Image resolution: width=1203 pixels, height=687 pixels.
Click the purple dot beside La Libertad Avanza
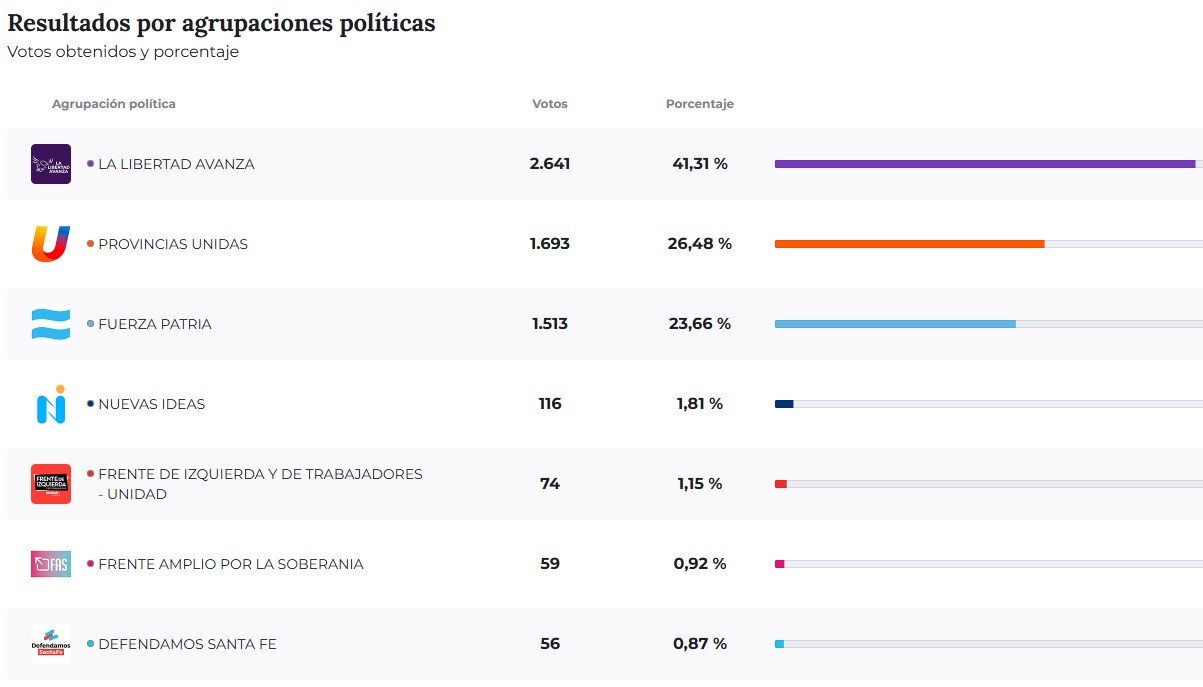[x=91, y=163]
